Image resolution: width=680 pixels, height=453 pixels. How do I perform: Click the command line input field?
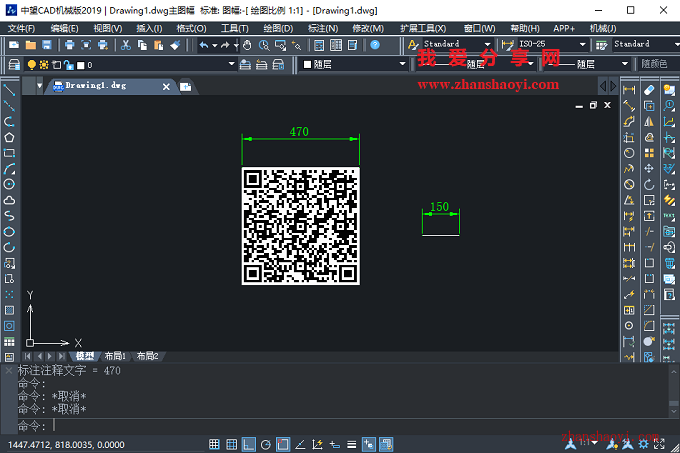[x=343, y=426]
